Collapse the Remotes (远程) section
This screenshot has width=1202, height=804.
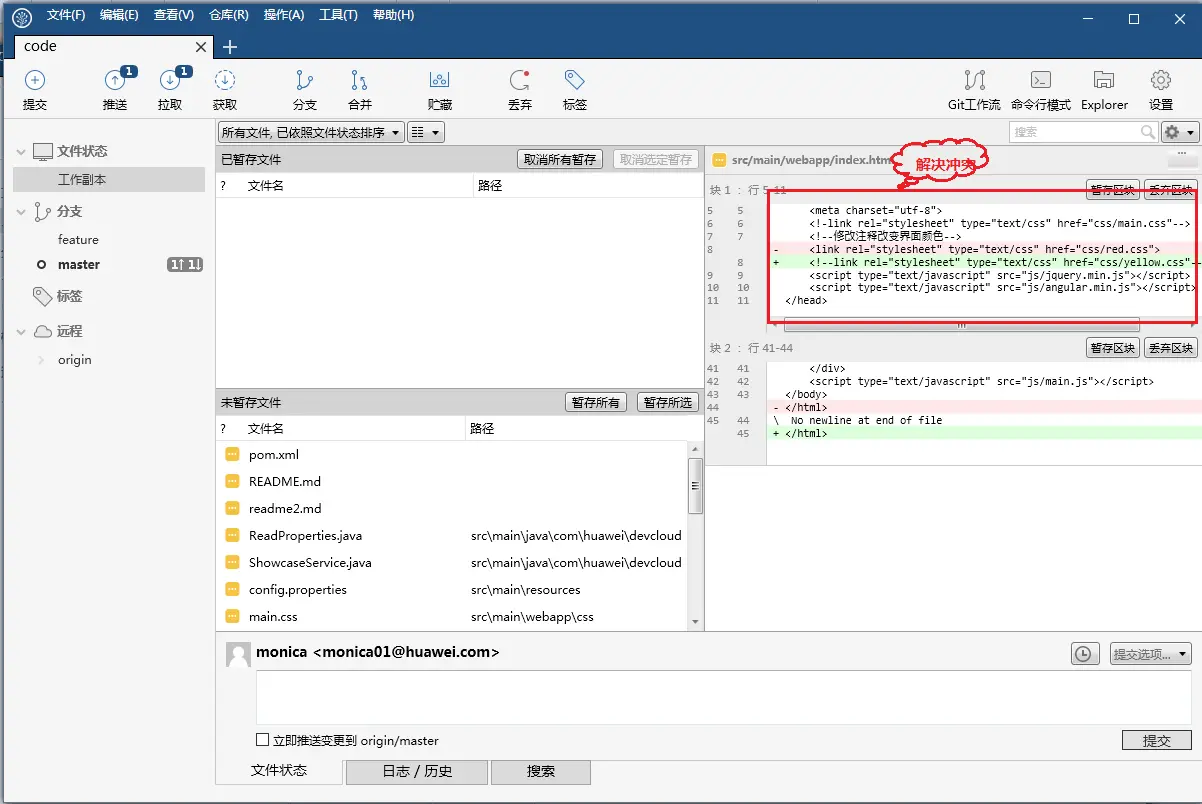click(21, 332)
